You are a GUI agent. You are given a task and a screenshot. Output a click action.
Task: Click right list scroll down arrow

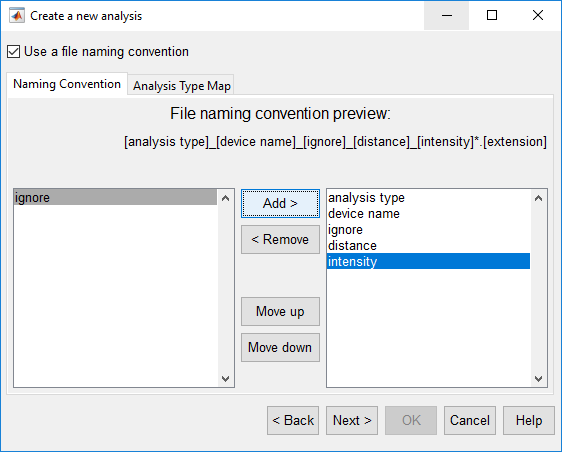click(538, 379)
